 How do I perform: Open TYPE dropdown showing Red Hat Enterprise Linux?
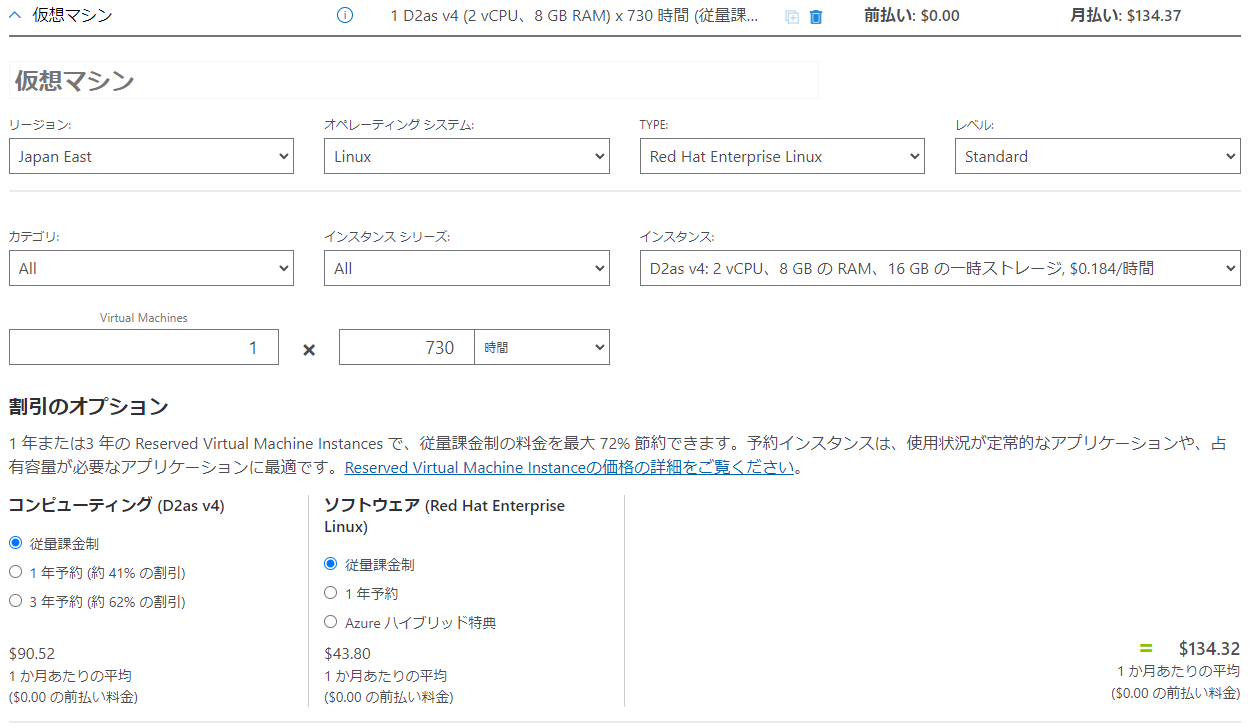tap(782, 156)
